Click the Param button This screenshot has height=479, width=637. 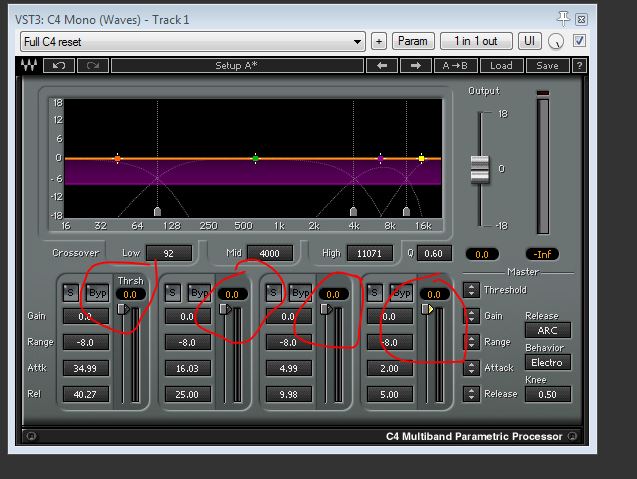point(413,41)
